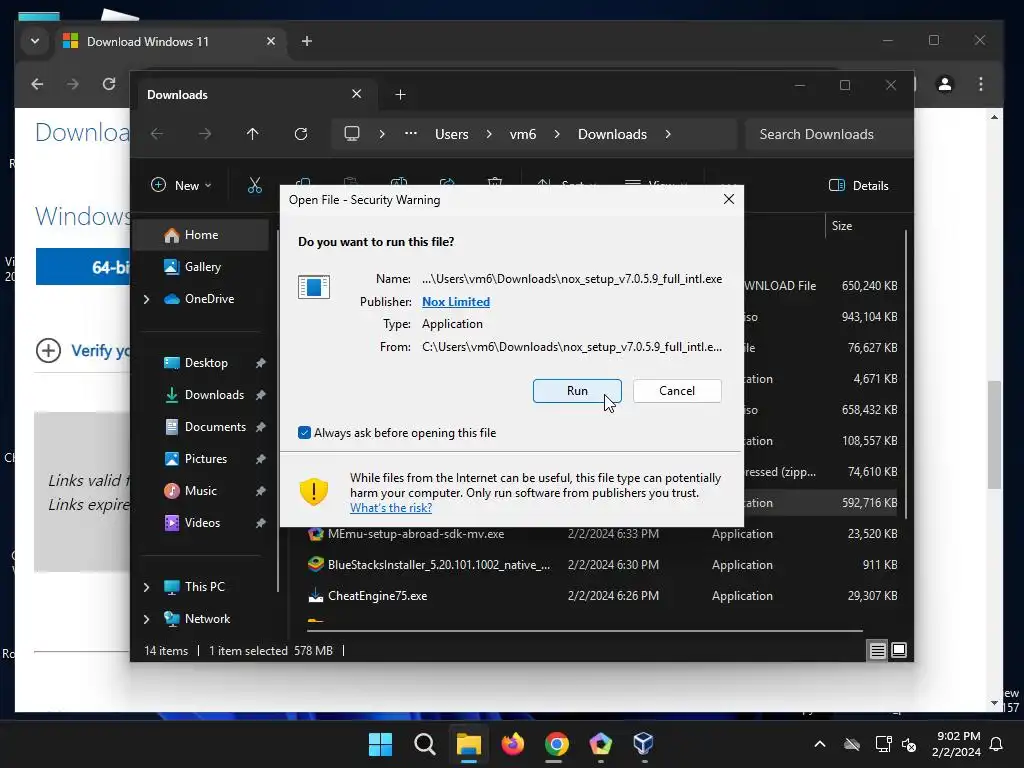The image size is (1024, 768).
Task: Click Users in the breadcrumb path
Action: coord(451,134)
